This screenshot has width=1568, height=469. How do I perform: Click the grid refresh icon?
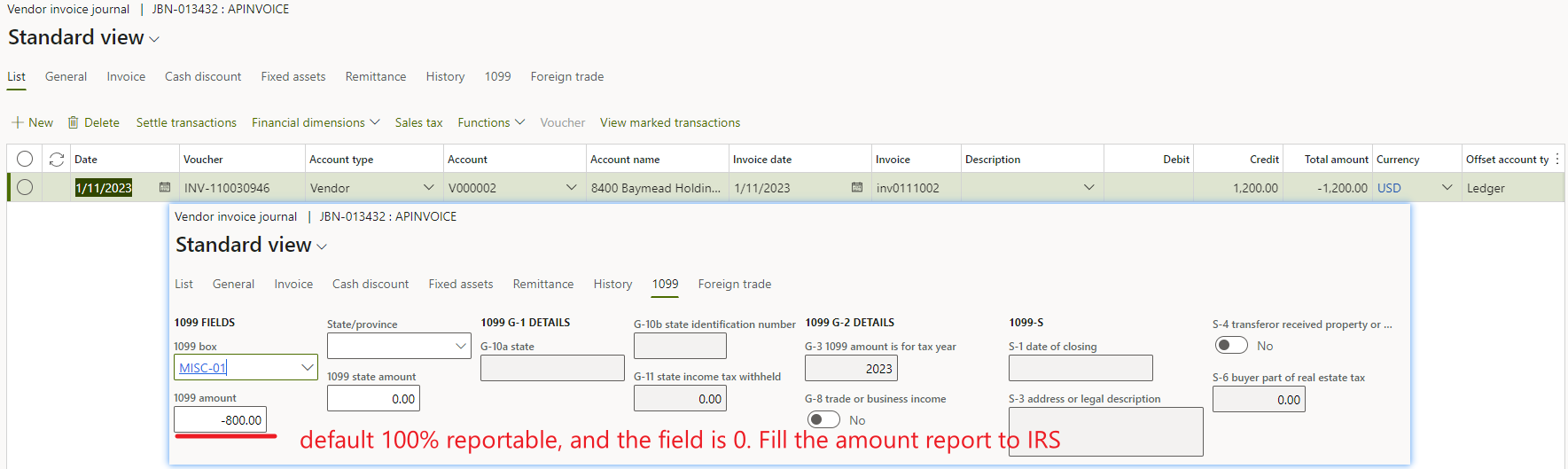point(57,160)
